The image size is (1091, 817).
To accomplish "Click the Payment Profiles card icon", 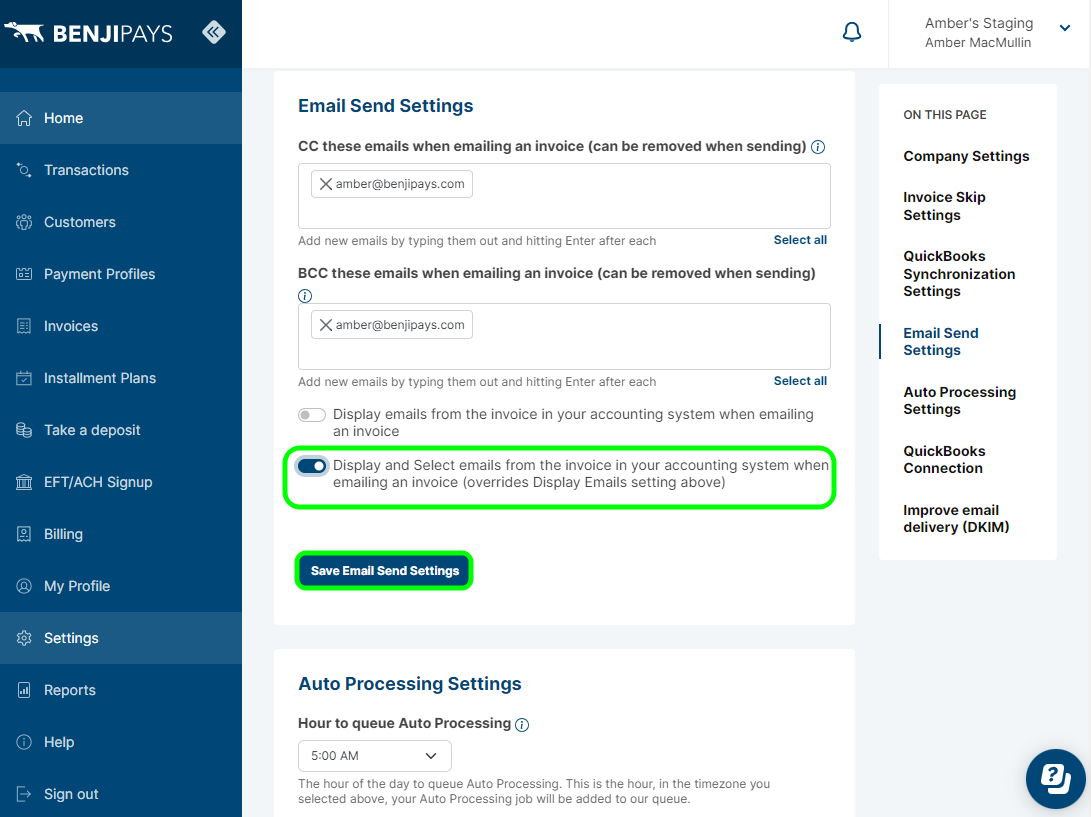I will 24,274.
